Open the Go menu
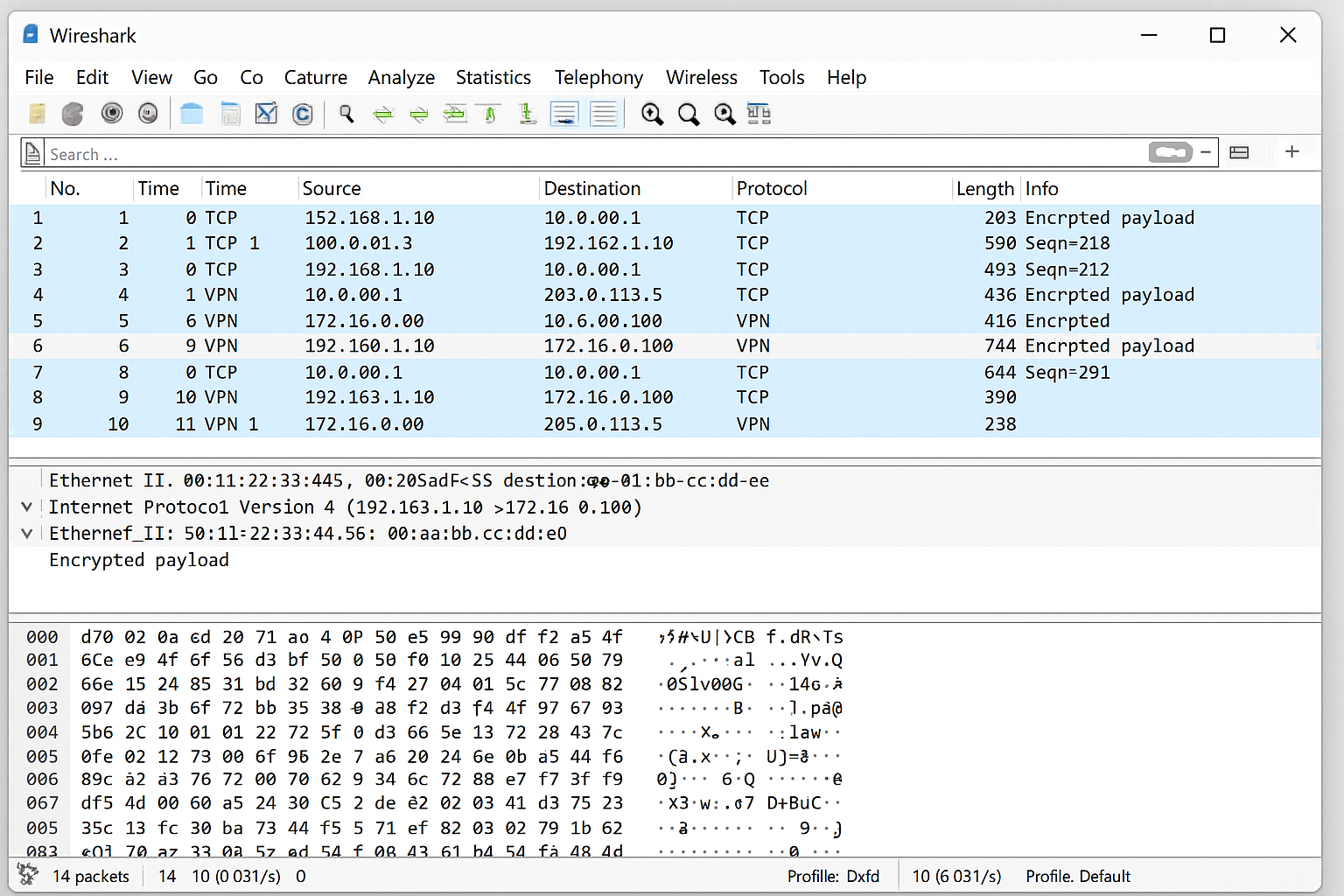The image size is (1344, 896). pyautogui.click(x=206, y=77)
